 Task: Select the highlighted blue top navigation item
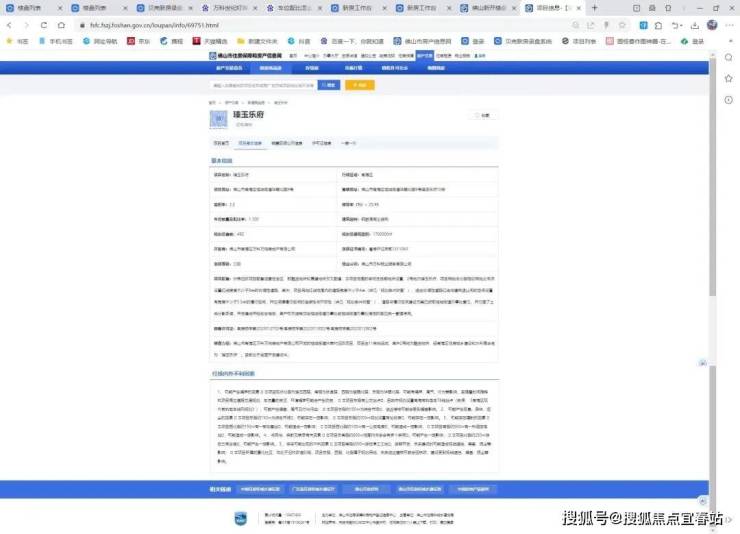point(424,56)
